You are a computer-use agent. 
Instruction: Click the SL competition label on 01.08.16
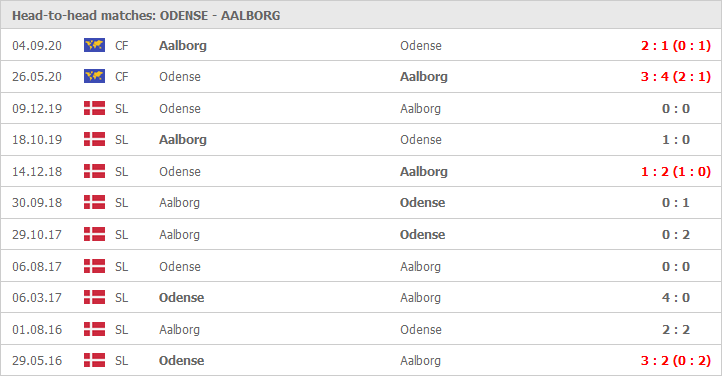[122, 330]
